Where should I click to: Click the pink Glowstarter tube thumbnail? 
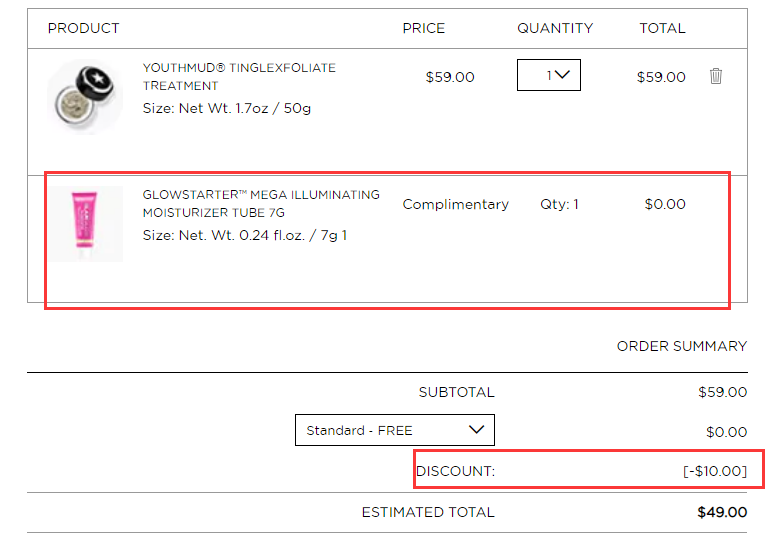(85, 224)
